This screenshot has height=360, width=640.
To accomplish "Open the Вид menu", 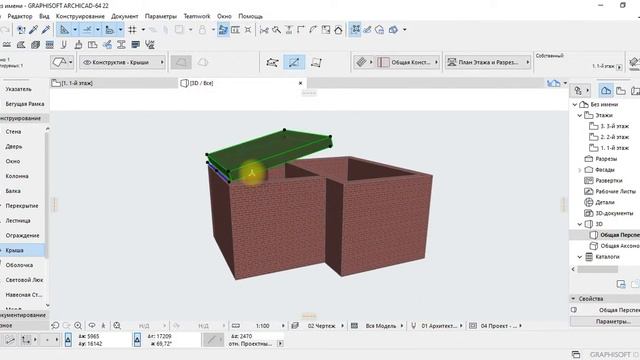I will (44, 16).
